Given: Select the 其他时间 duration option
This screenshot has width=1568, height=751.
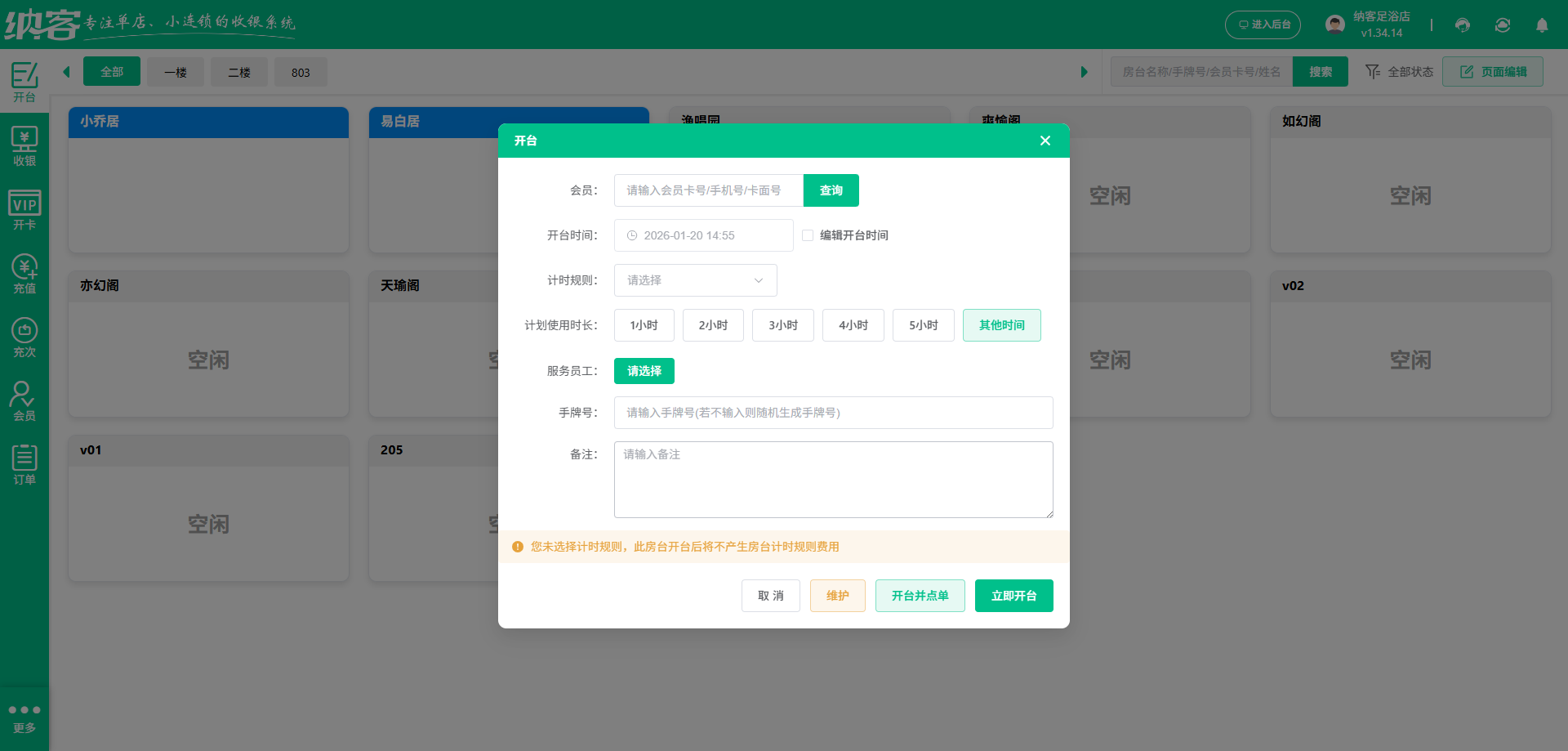Looking at the screenshot, I should [1001, 324].
